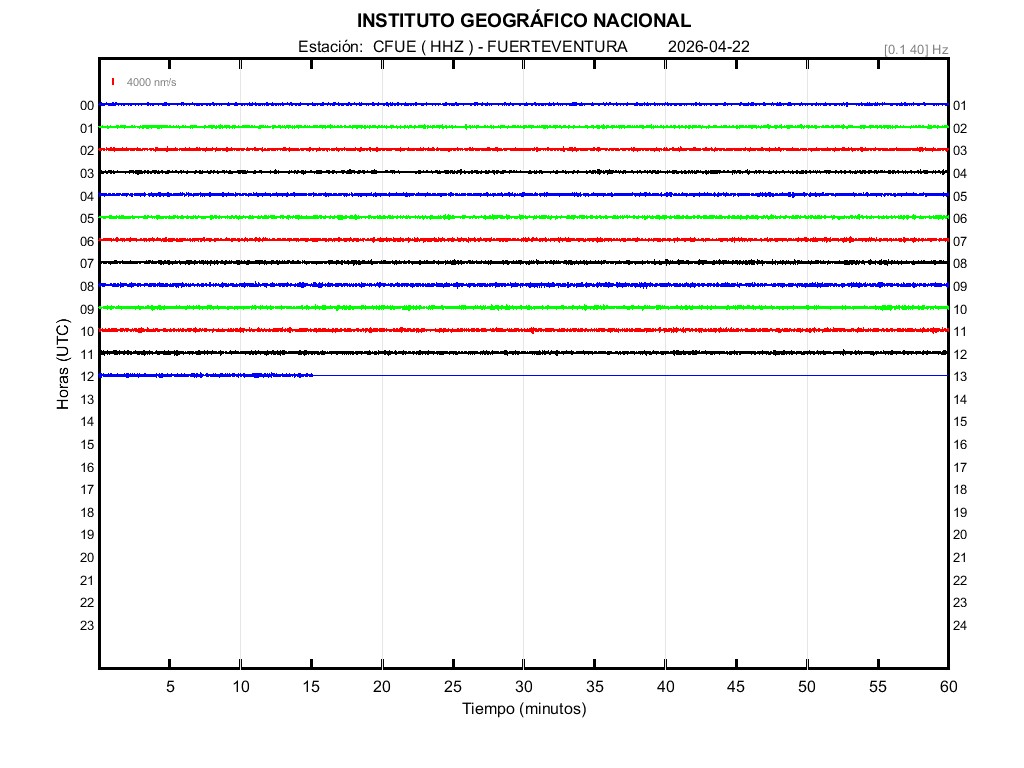Screen dimensions: 1024x768
Task: Select the black seismic trace for hour 03
Action: click(x=523, y=172)
